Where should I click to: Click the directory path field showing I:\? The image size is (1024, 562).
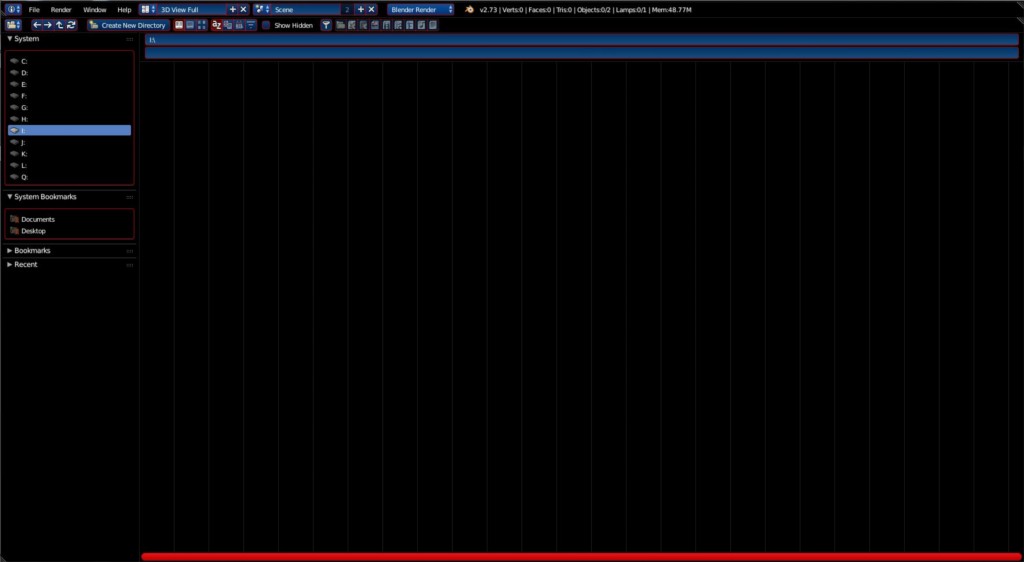pos(581,40)
